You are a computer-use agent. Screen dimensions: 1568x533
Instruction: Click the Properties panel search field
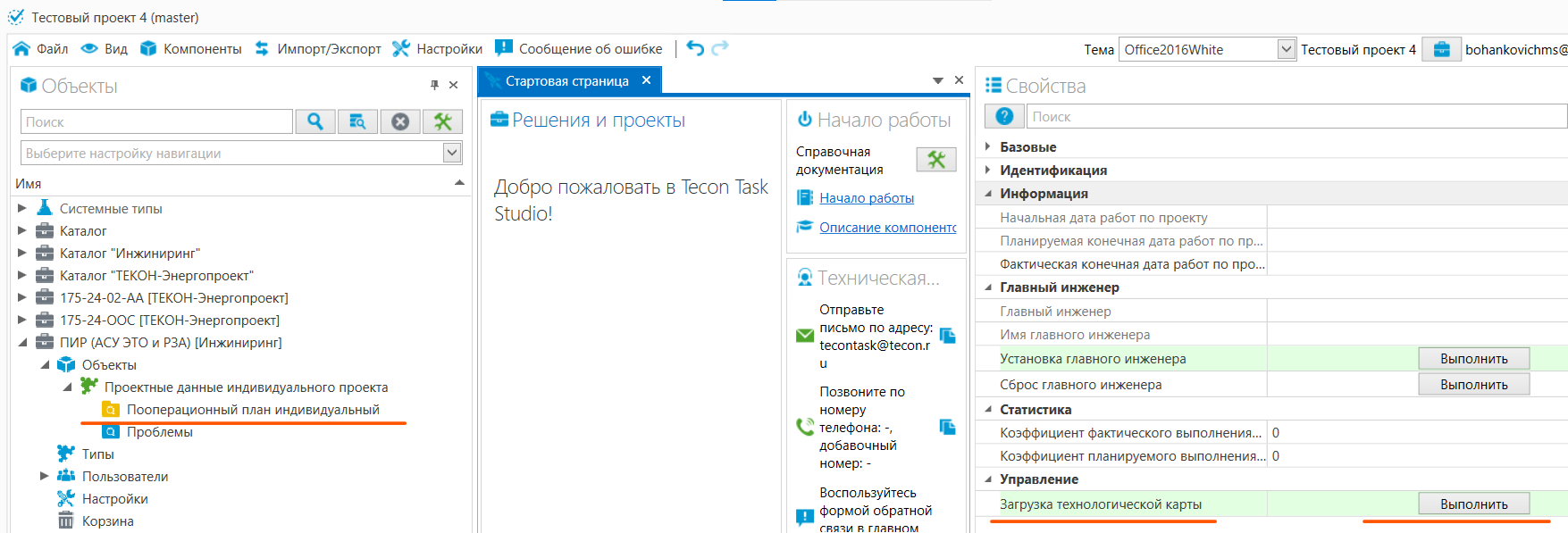pos(1295,116)
